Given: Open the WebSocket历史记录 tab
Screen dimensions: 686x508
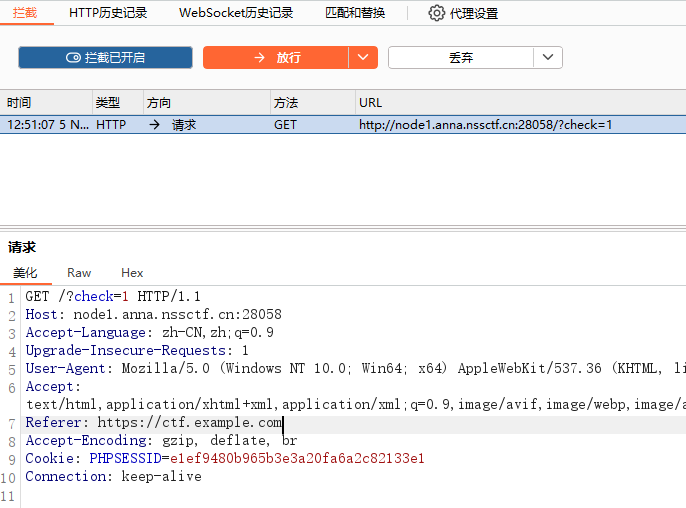Looking at the screenshot, I should [236, 13].
